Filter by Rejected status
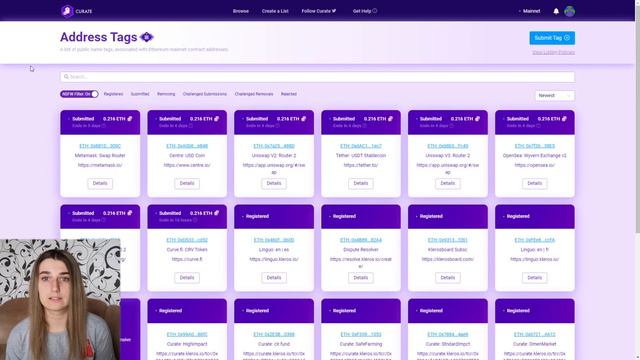The image size is (640, 360). (x=289, y=94)
